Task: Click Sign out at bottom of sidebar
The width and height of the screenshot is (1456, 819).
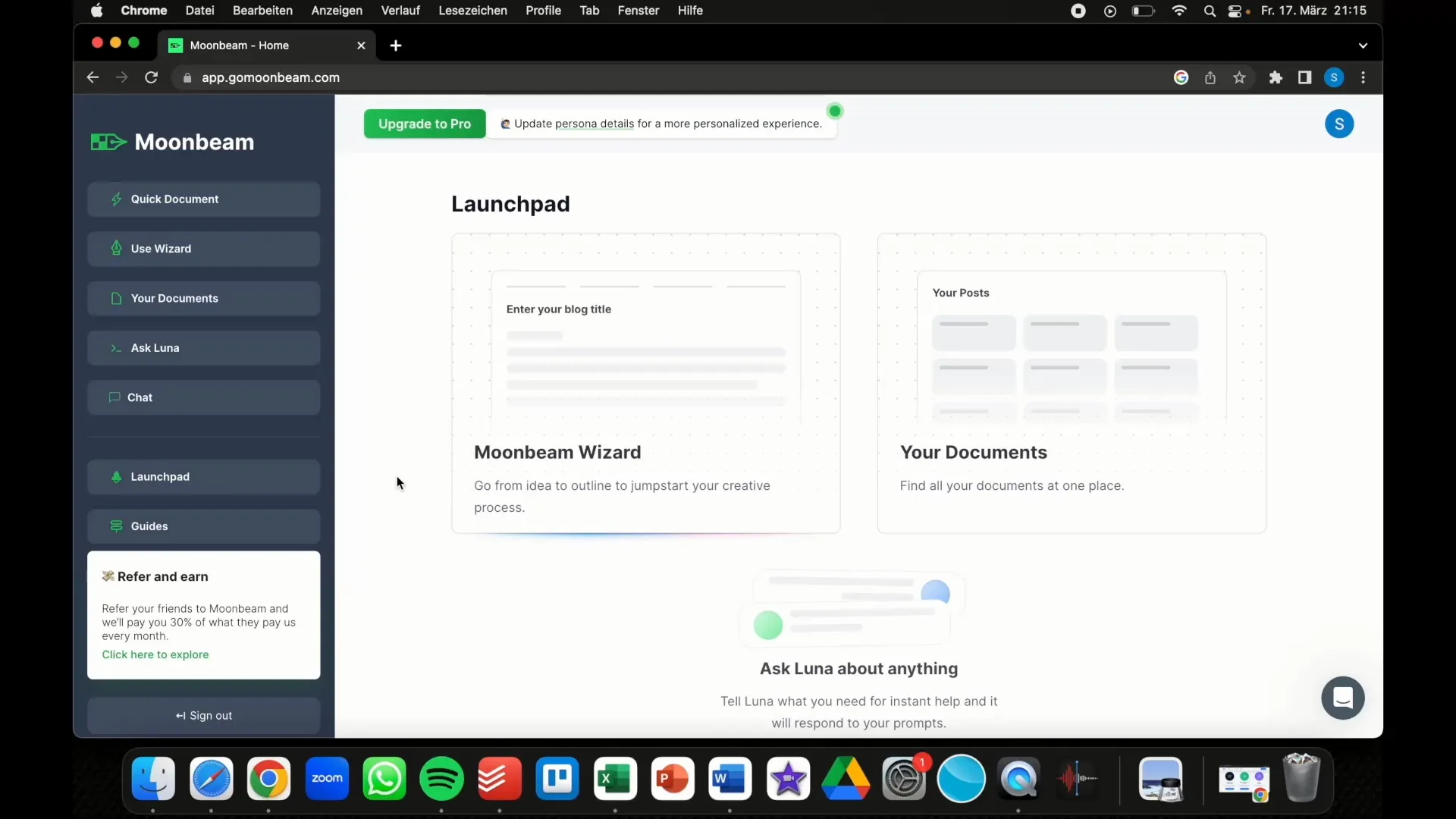Action: coord(204,715)
